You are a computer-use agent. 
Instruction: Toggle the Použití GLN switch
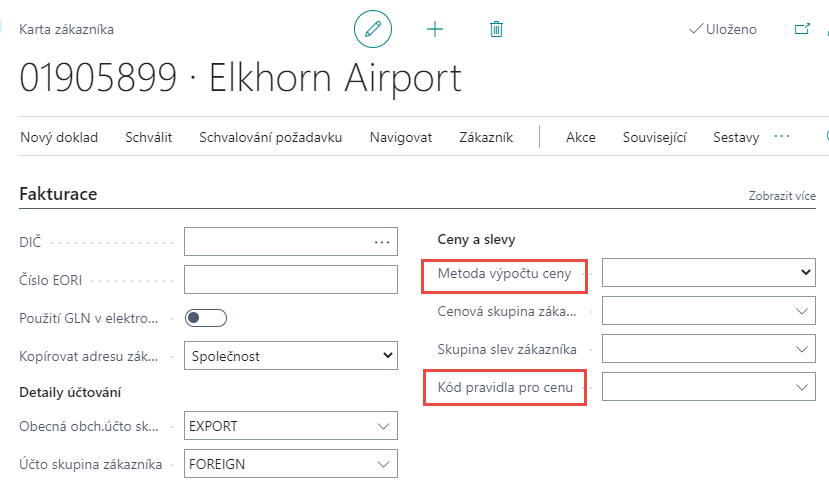pos(207,318)
